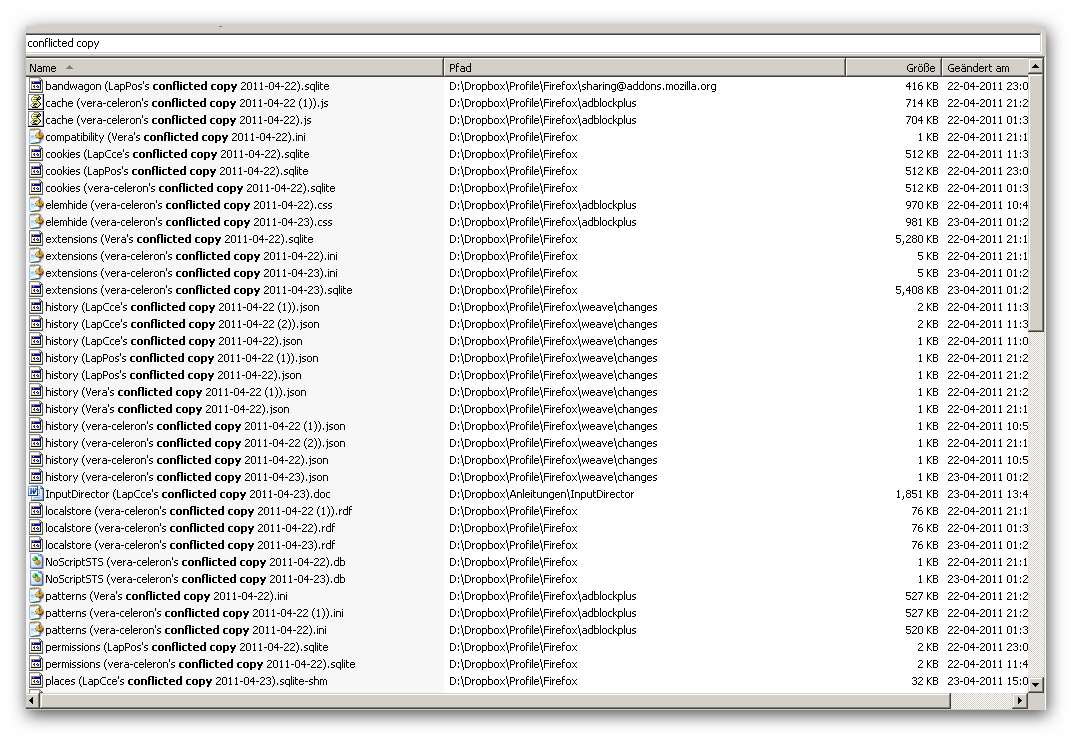The width and height of the screenshot is (1072, 736).
Task: Click the 970 KB size cell
Action: (x=922, y=205)
